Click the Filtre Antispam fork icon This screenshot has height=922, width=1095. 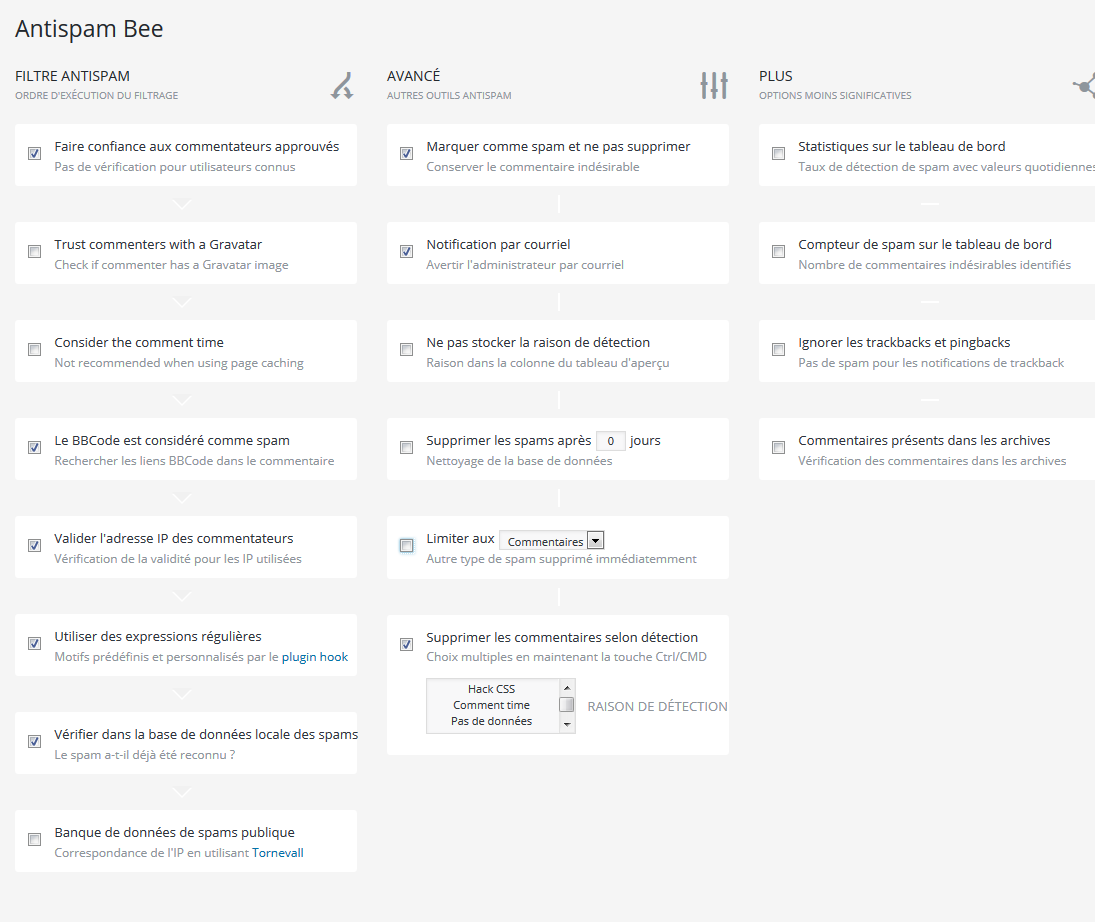[x=342, y=85]
